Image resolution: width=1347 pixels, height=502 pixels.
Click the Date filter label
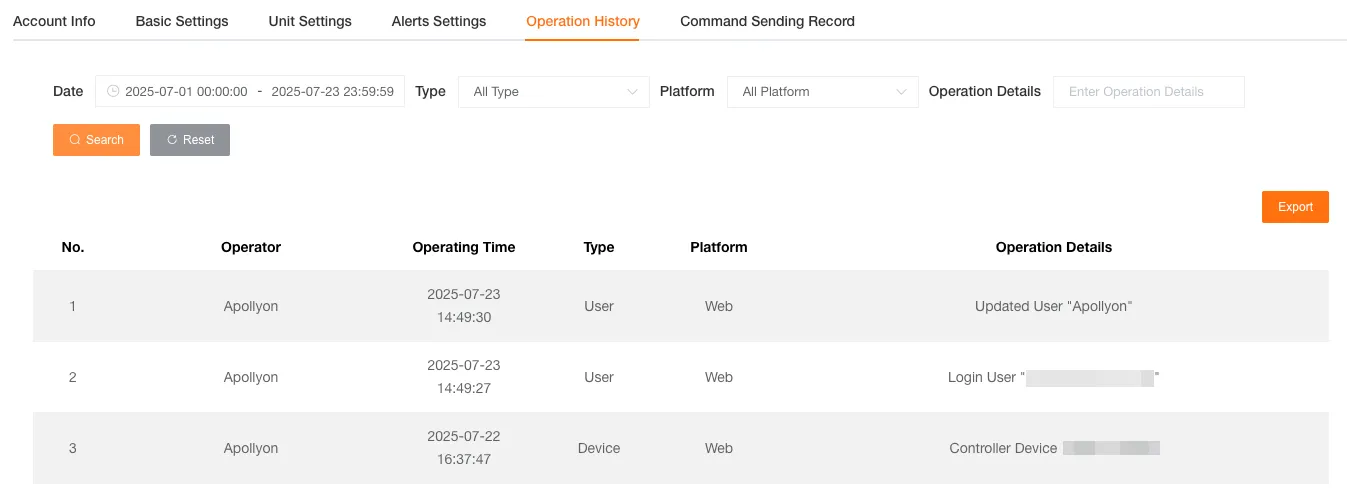[x=68, y=91]
